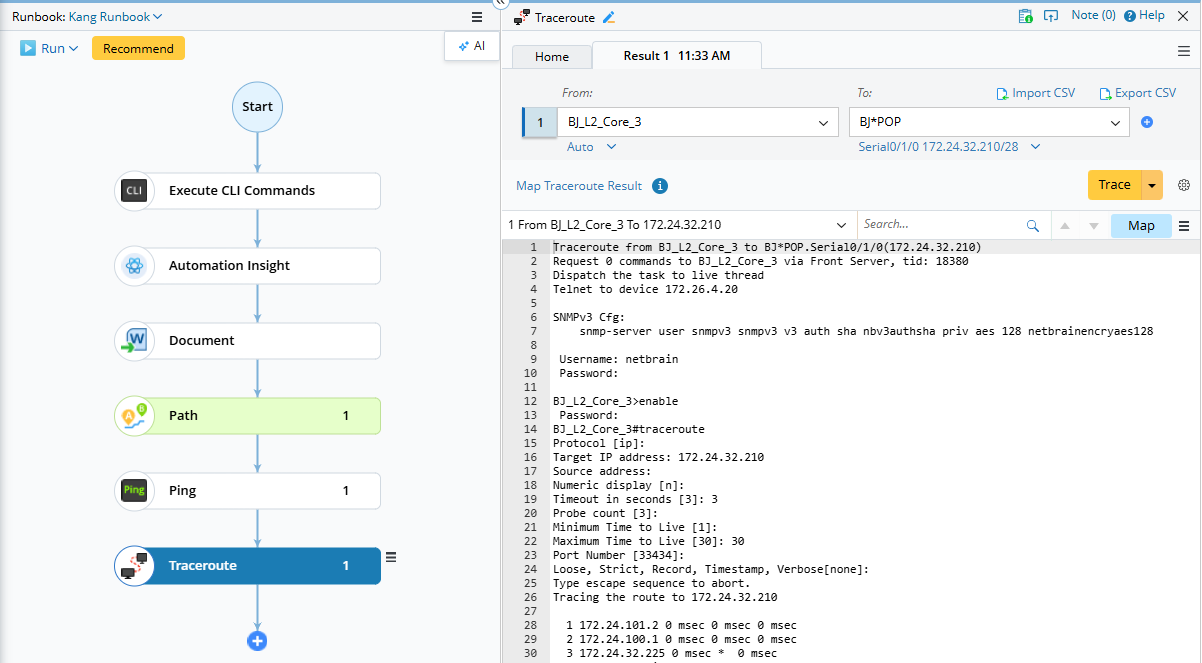The image size is (1202, 663).
Task: Click the line 'Tracing the route to 172.24.32.210'
Action: click(x=665, y=598)
